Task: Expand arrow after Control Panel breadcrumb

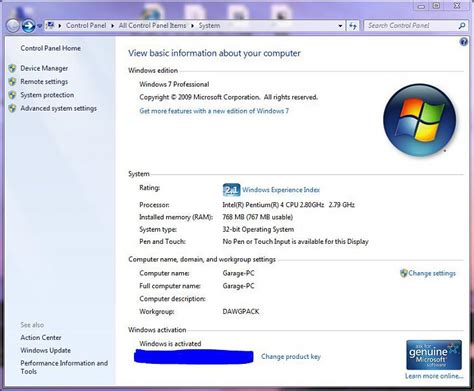Action: tap(113, 26)
